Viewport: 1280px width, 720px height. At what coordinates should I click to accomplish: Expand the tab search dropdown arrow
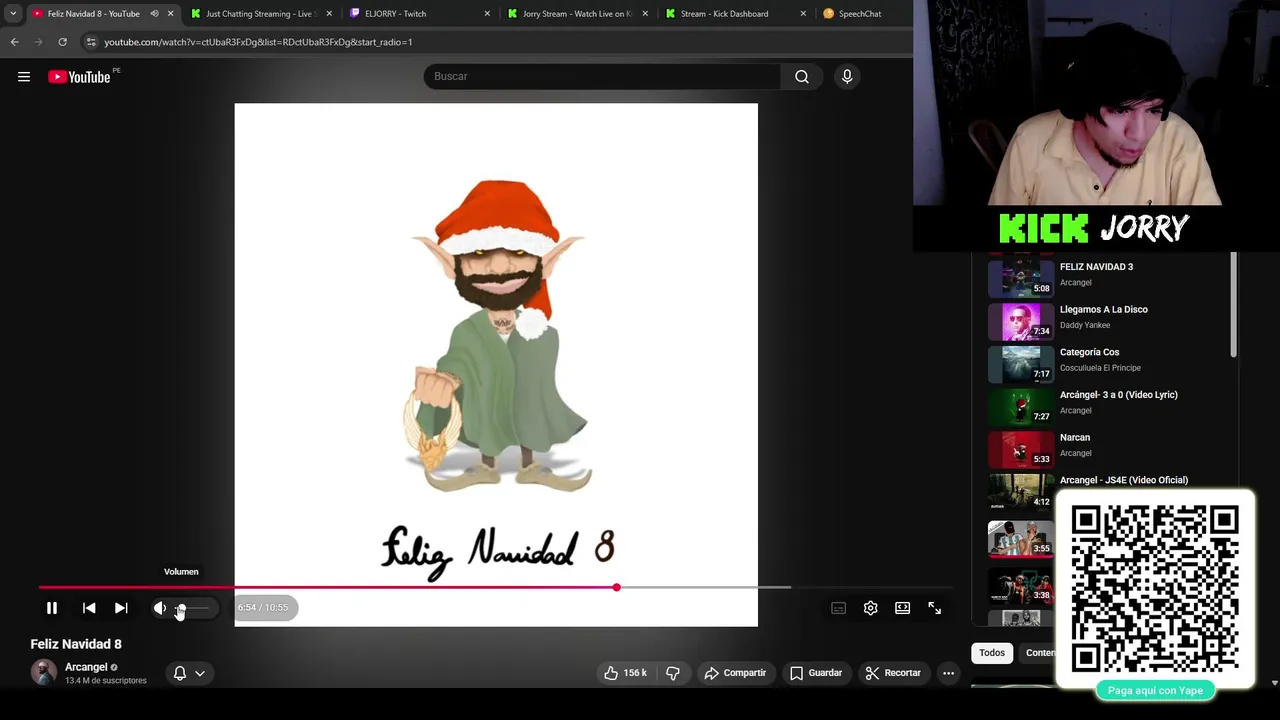tap(13, 14)
